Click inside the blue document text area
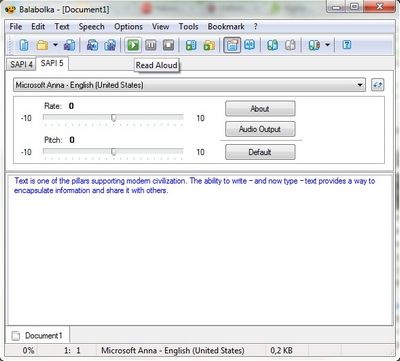The width and height of the screenshot is (400, 361). tap(200, 249)
